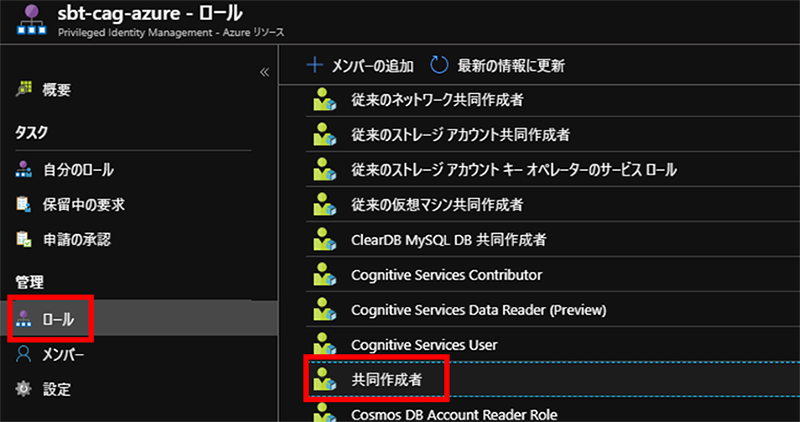Image resolution: width=800 pixels, height=422 pixels.
Task: Click icon beside 従来のストレージ アカウント共同作成者
Action: 324,134
